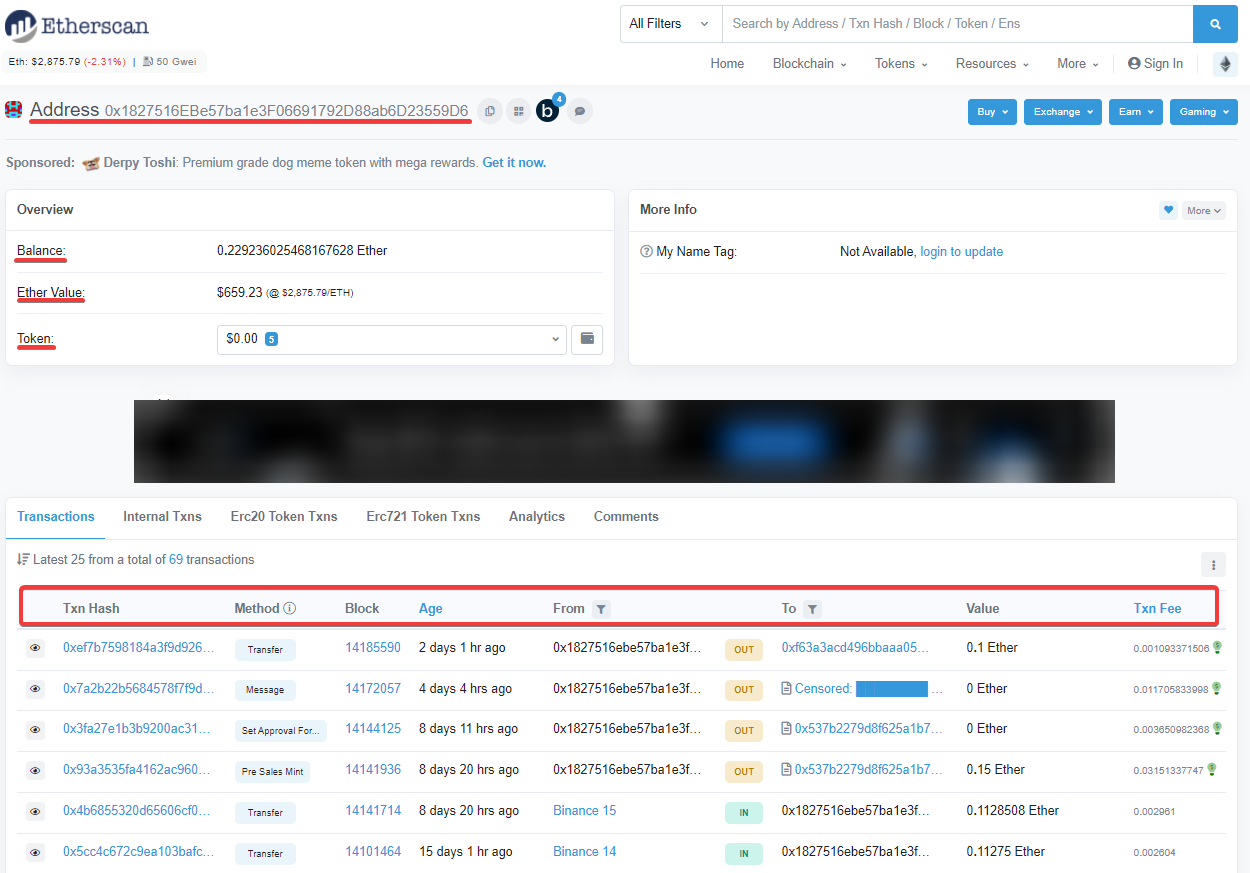Click the gas lightbulb icon on 14185590 row
Screen dimensions: 1250x873
(x=1217, y=648)
